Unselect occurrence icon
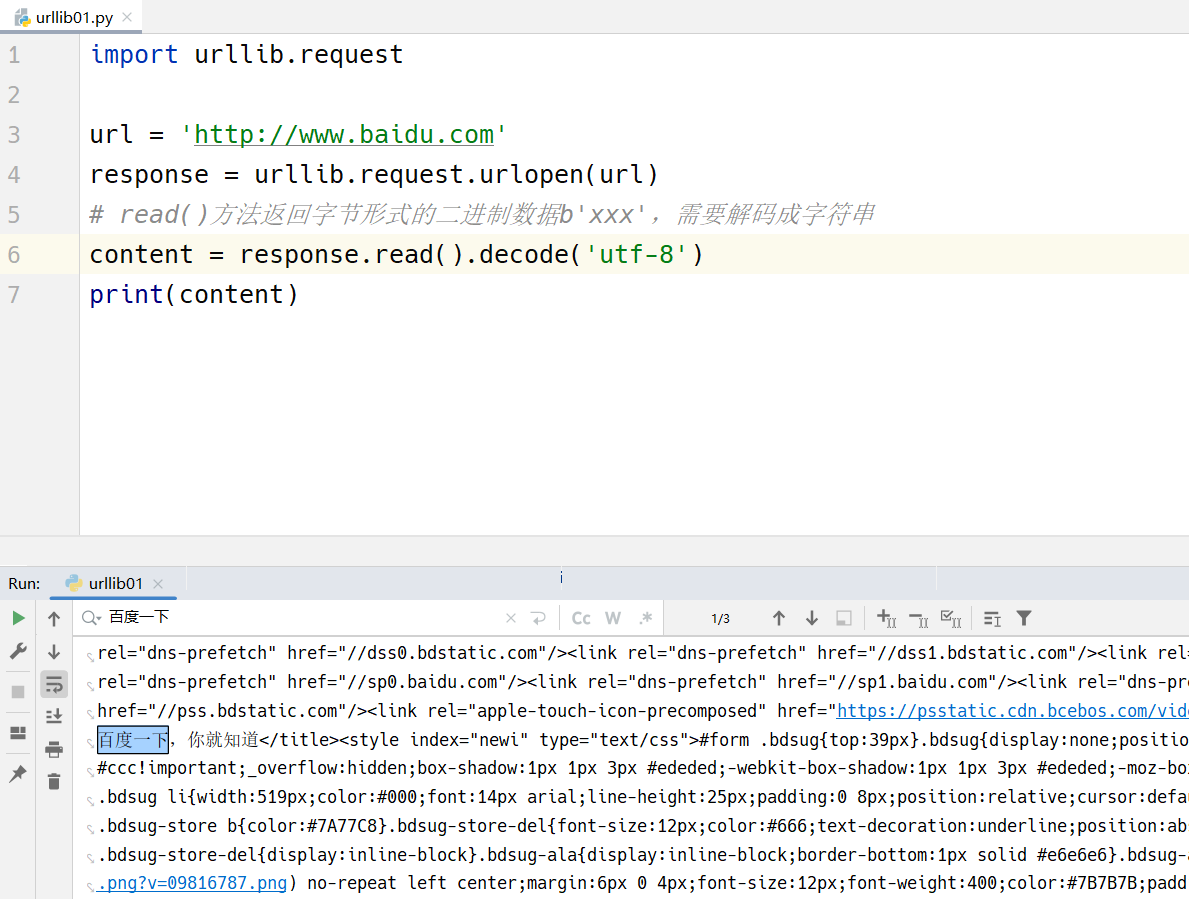This screenshot has height=899, width=1189. tap(918, 620)
